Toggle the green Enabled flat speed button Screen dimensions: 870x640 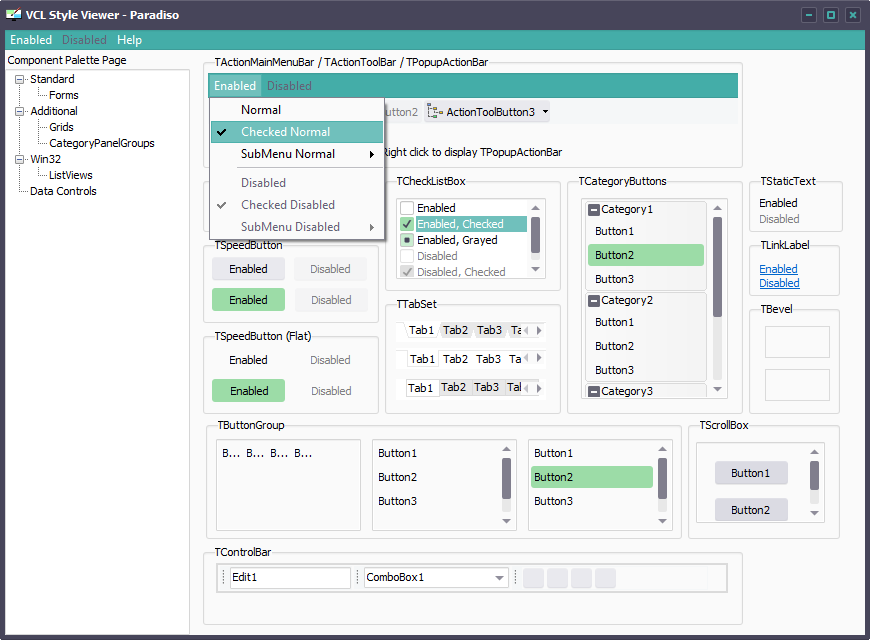pos(249,391)
